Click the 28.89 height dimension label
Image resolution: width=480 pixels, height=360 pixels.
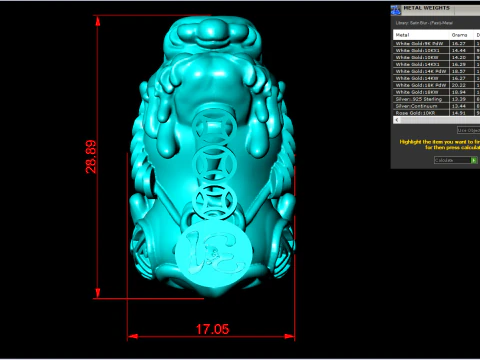[x=91, y=157]
